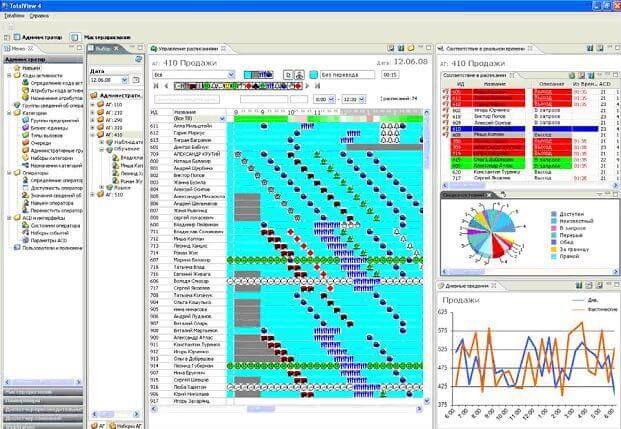Go to previous using the left arrow by activity strip

[167, 86]
